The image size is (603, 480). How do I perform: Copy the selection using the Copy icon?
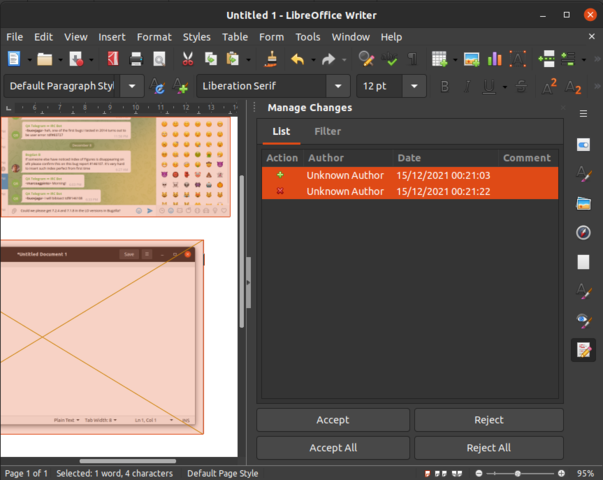click(210, 59)
